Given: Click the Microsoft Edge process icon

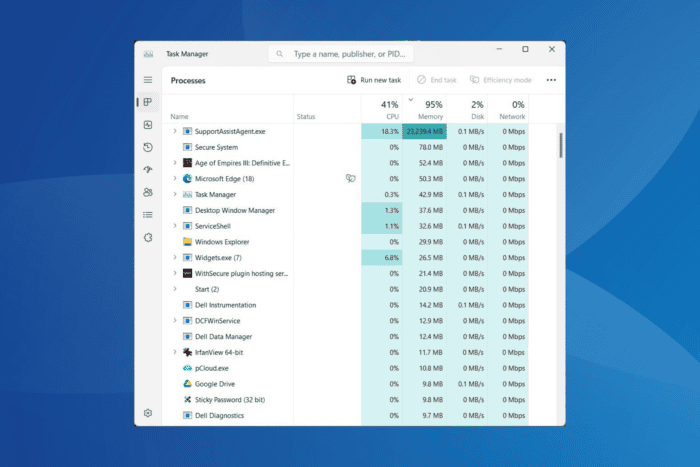Looking at the screenshot, I should click(188, 179).
